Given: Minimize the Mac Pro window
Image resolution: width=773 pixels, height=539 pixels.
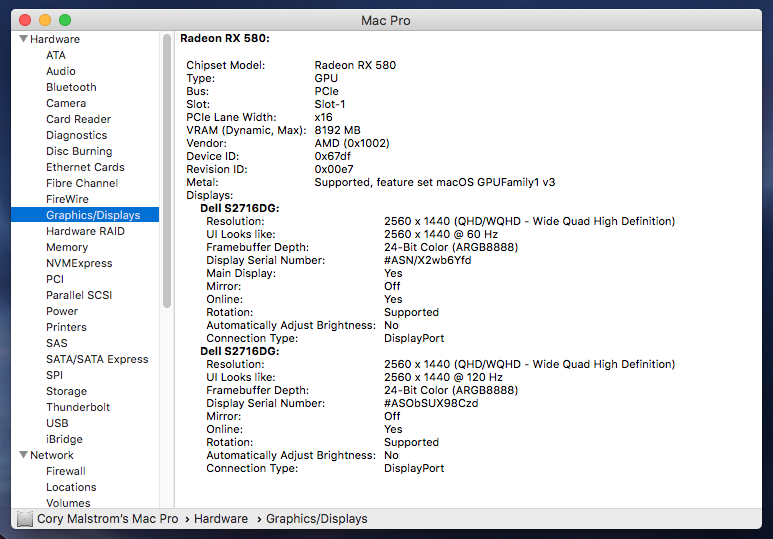Looking at the screenshot, I should pyautogui.click(x=45, y=20).
